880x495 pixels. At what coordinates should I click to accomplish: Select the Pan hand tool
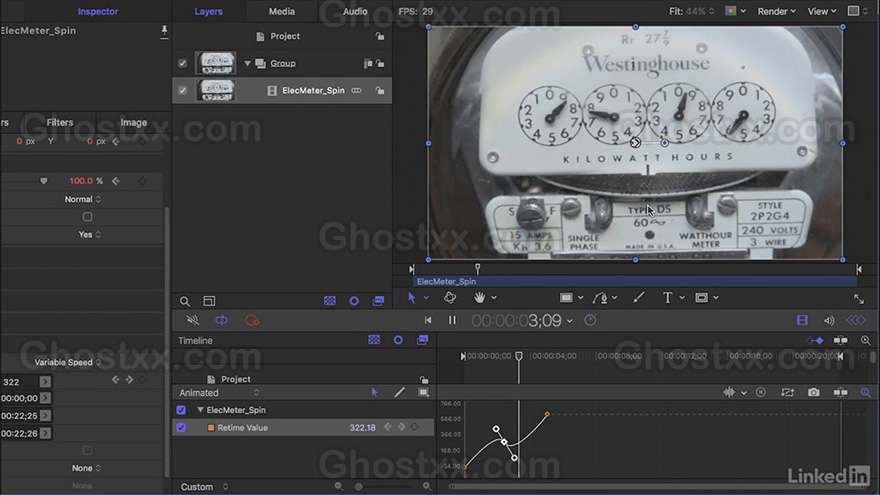pyautogui.click(x=479, y=297)
